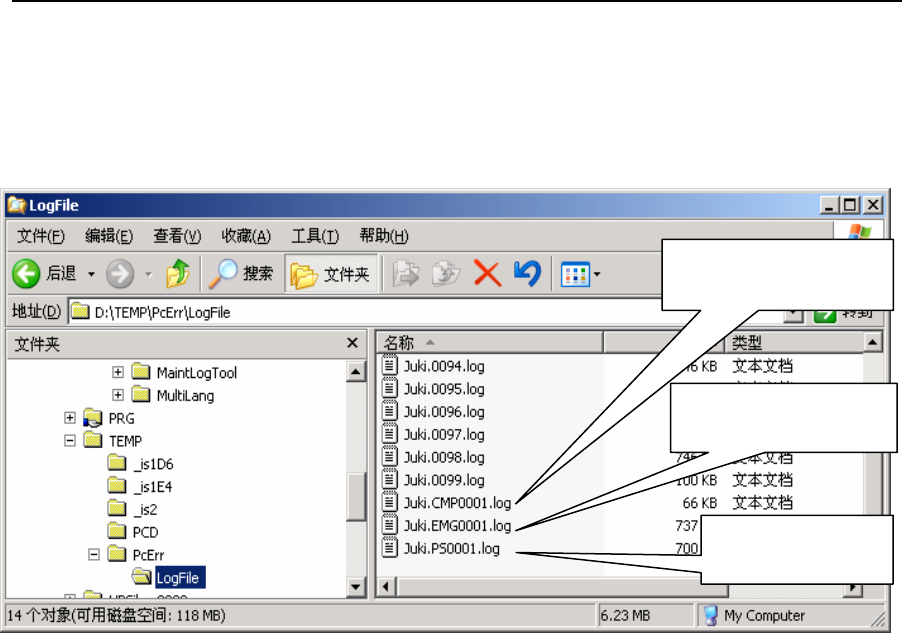Select file Juki.0099.log
The width and height of the screenshot is (902, 633).
coord(444,481)
